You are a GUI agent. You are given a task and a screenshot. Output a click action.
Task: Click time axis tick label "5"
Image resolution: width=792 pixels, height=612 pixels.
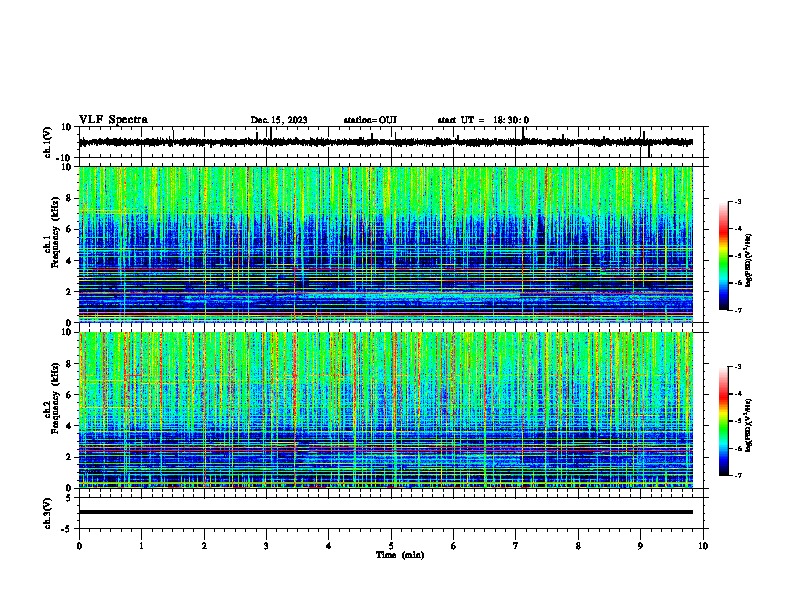click(391, 546)
